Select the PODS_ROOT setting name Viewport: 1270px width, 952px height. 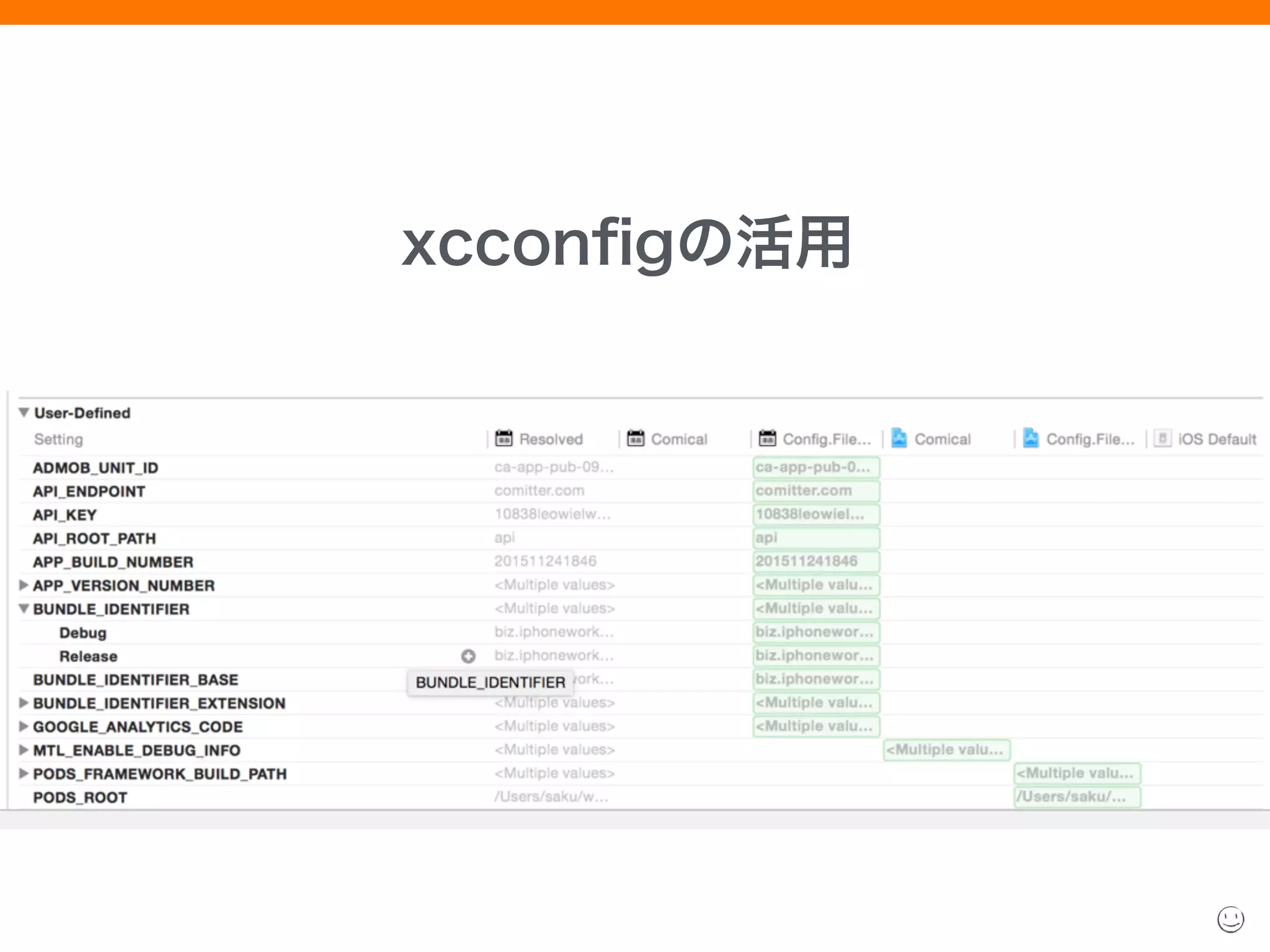point(80,797)
